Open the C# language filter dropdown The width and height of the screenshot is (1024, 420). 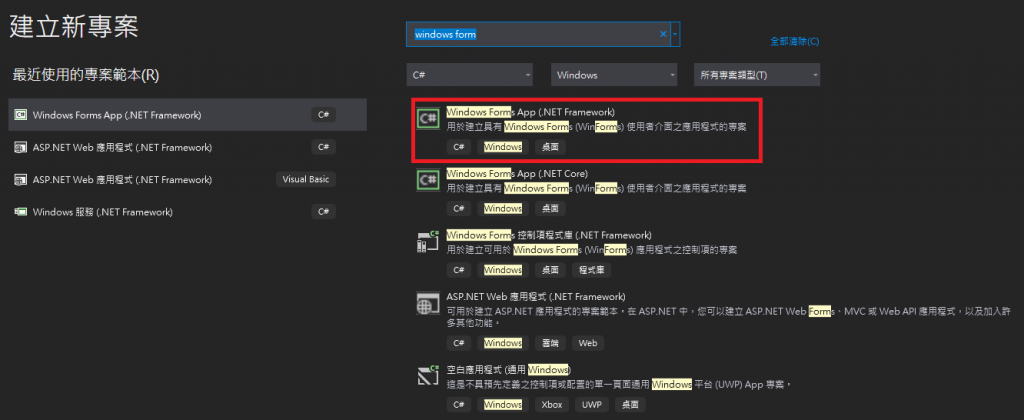coord(470,75)
